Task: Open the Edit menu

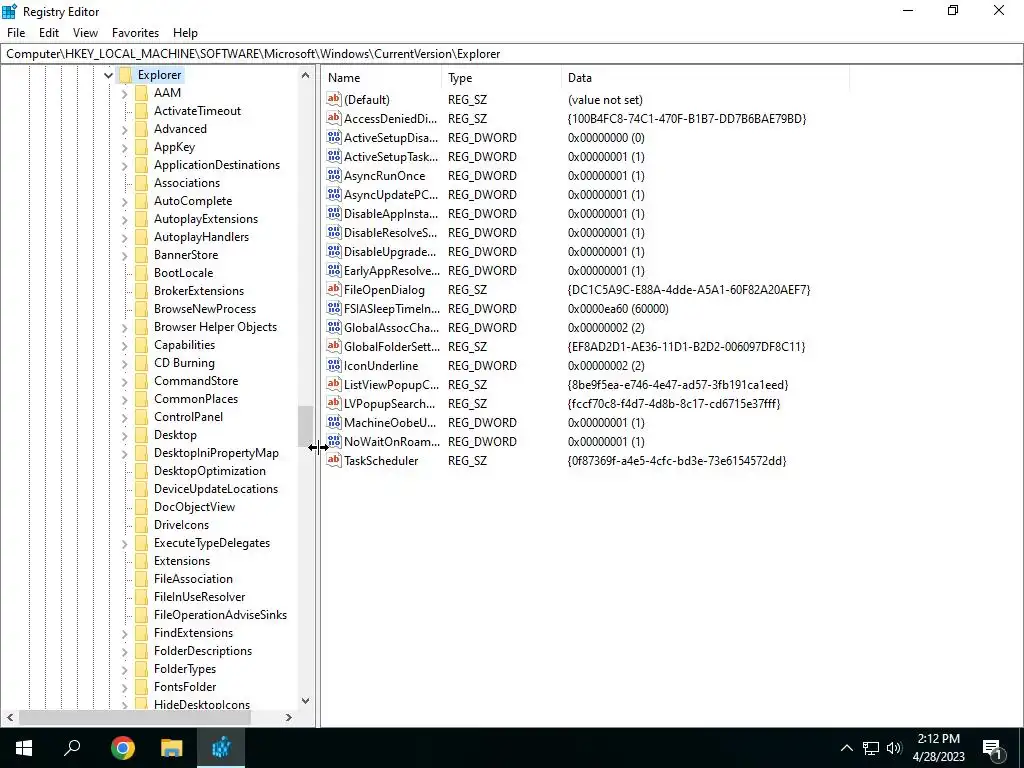Action: [49, 33]
